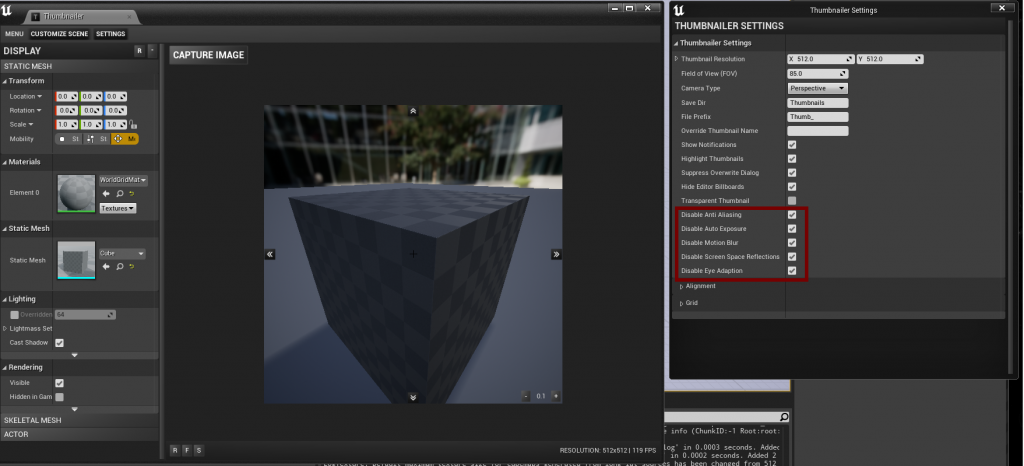The width and height of the screenshot is (1024, 466).
Task: Pan viewport with the left double-arrow
Action: click(x=270, y=255)
